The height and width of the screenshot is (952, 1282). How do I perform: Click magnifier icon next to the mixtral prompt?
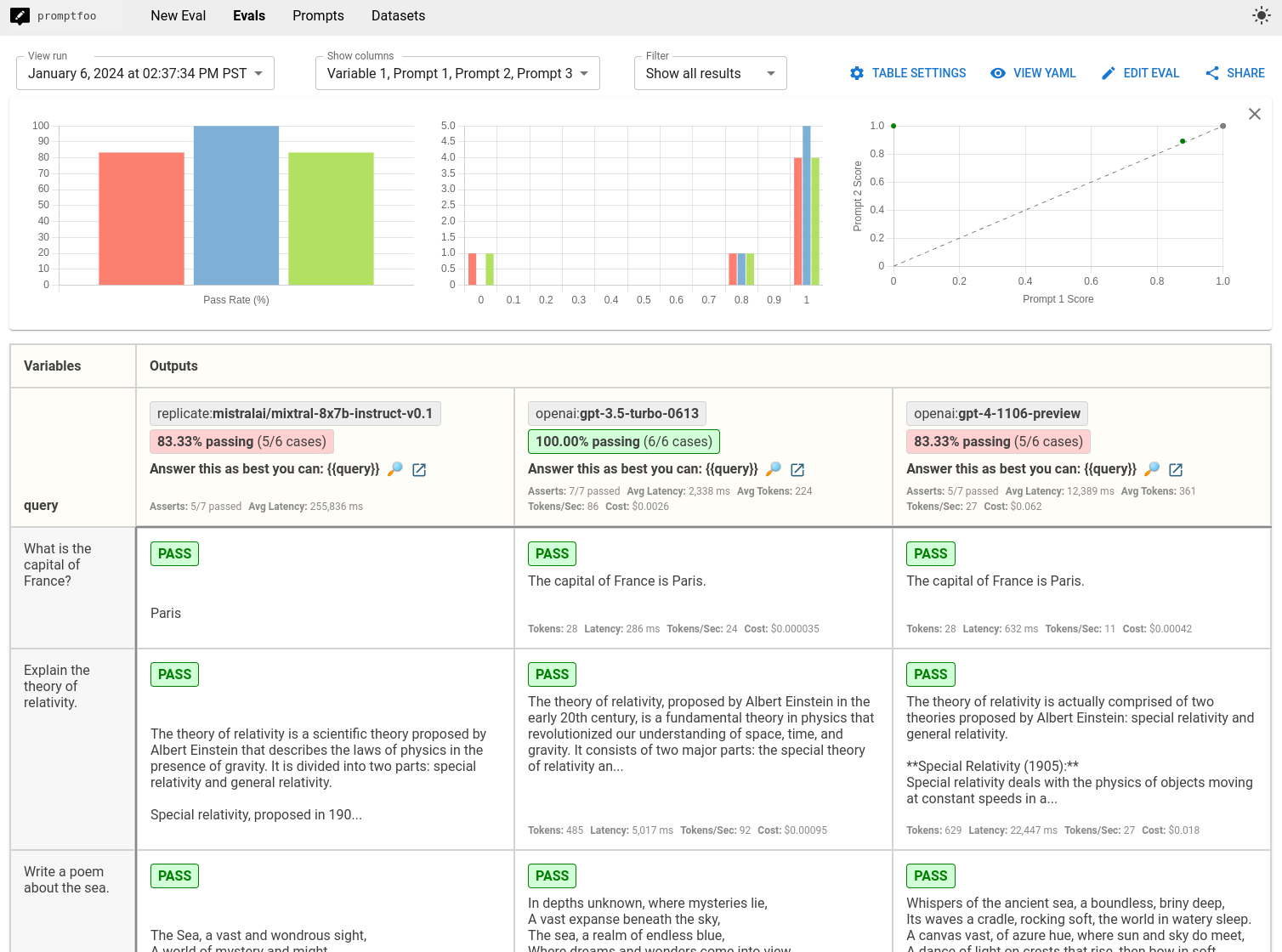point(395,469)
